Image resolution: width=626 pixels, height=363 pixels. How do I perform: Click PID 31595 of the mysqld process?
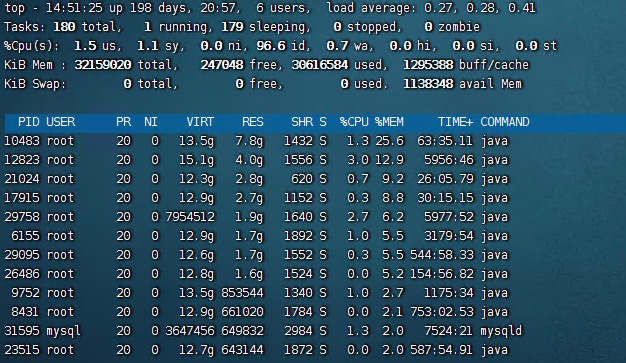(22, 331)
